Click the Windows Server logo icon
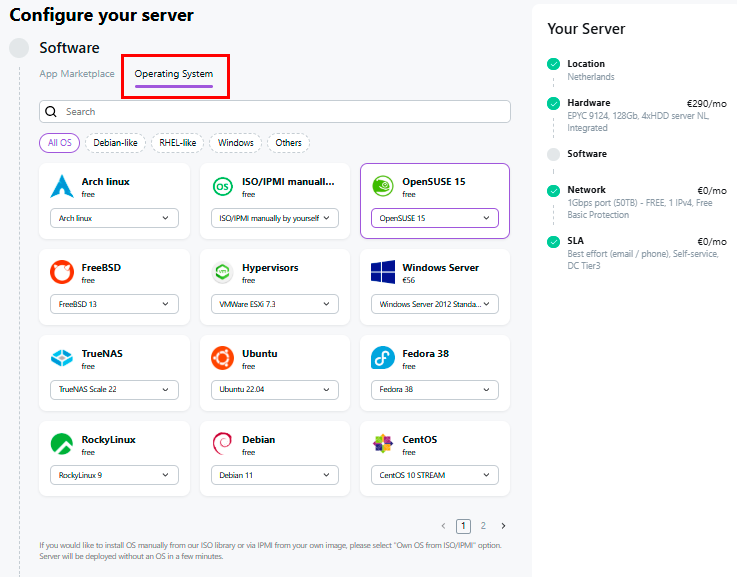This screenshot has height=577, width=737. pyautogui.click(x=382, y=272)
